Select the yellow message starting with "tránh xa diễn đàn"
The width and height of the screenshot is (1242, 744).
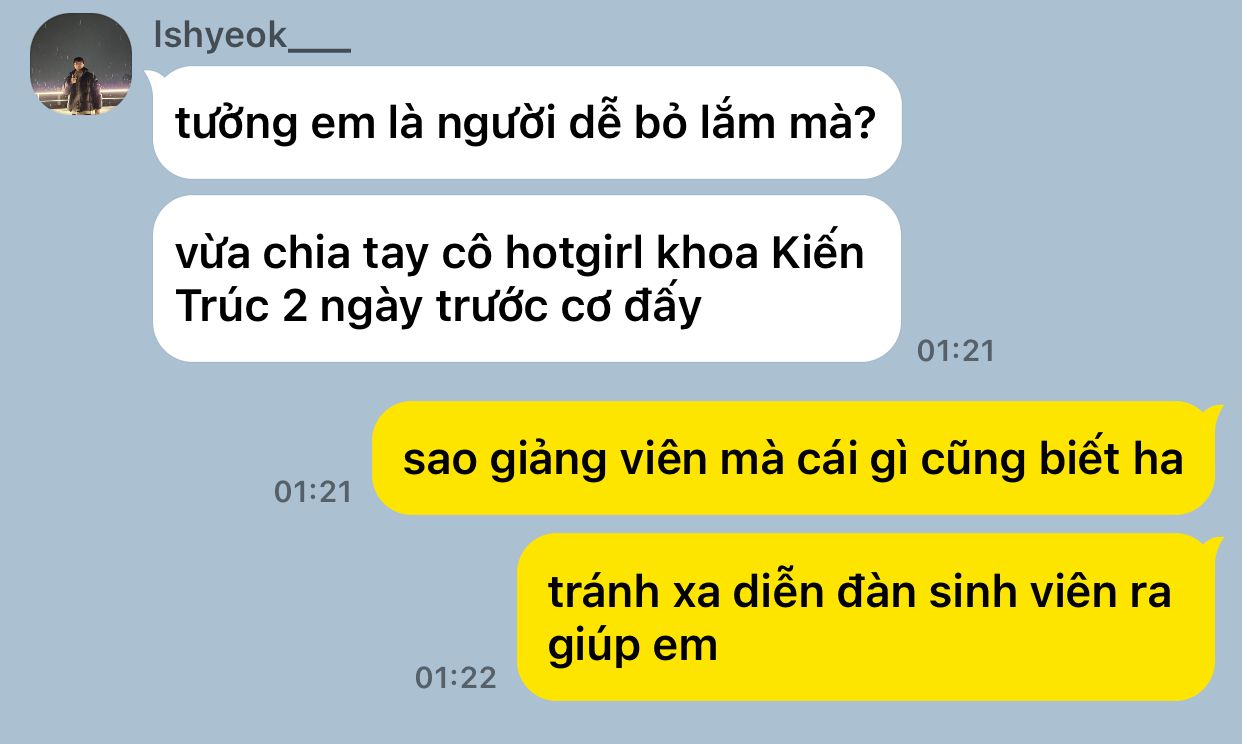(867, 618)
